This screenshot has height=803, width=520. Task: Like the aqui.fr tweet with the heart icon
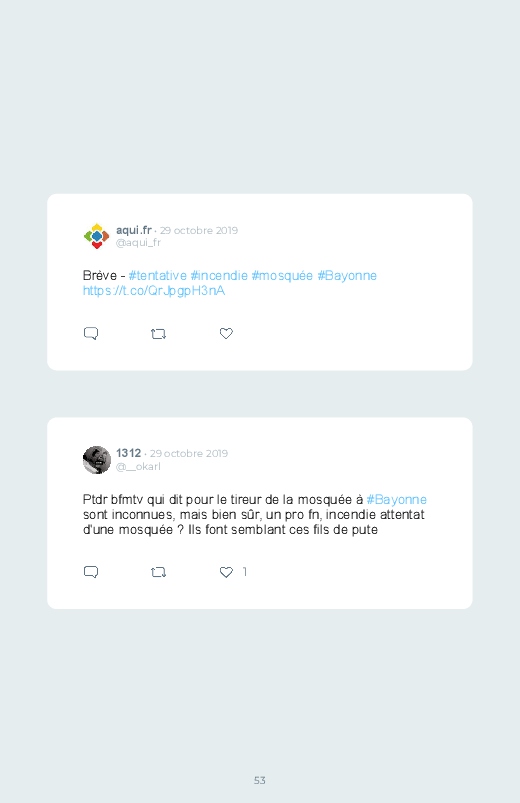coord(226,333)
